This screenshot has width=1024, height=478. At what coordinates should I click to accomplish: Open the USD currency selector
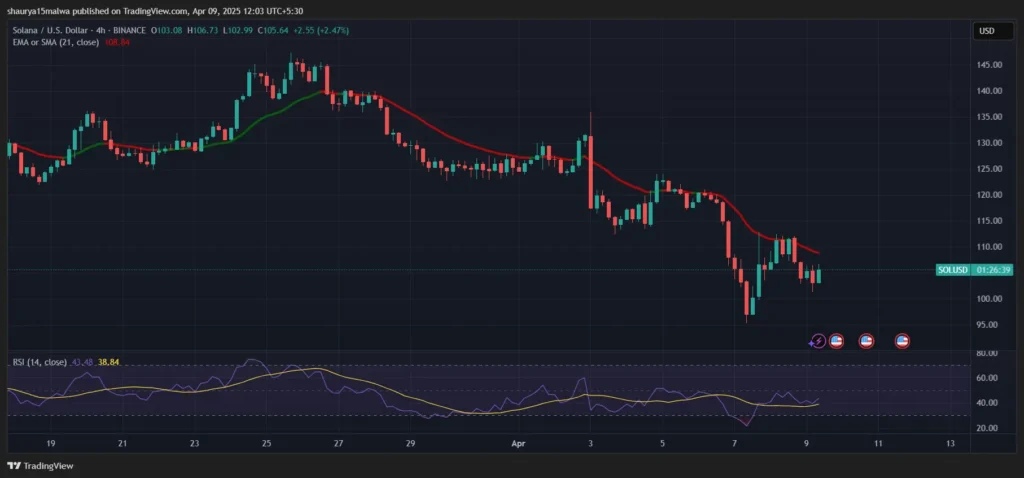coord(986,31)
